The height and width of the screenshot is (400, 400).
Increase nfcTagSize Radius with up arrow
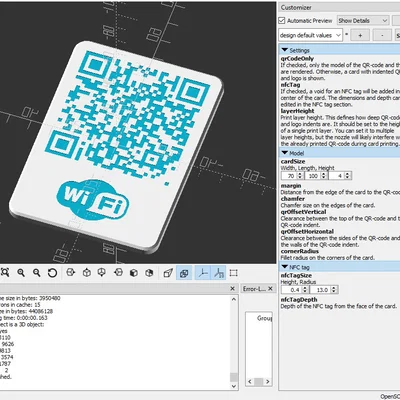point(334,288)
